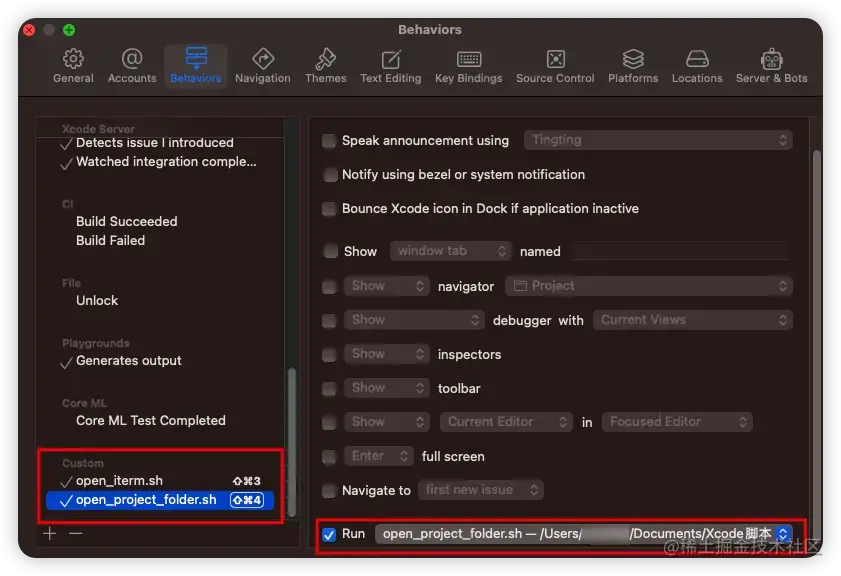Viewport: 841px width, 576px height.
Task: Toggle the Current Editor row checkbox
Action: pyautogui.click(x=329, y=423)
